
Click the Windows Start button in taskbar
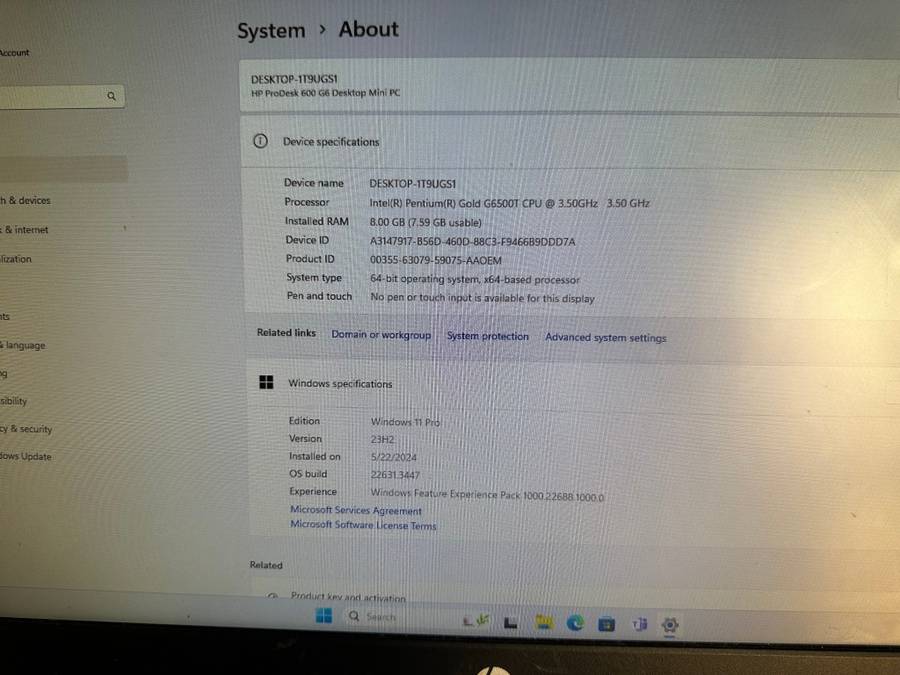tap(324, 616)
